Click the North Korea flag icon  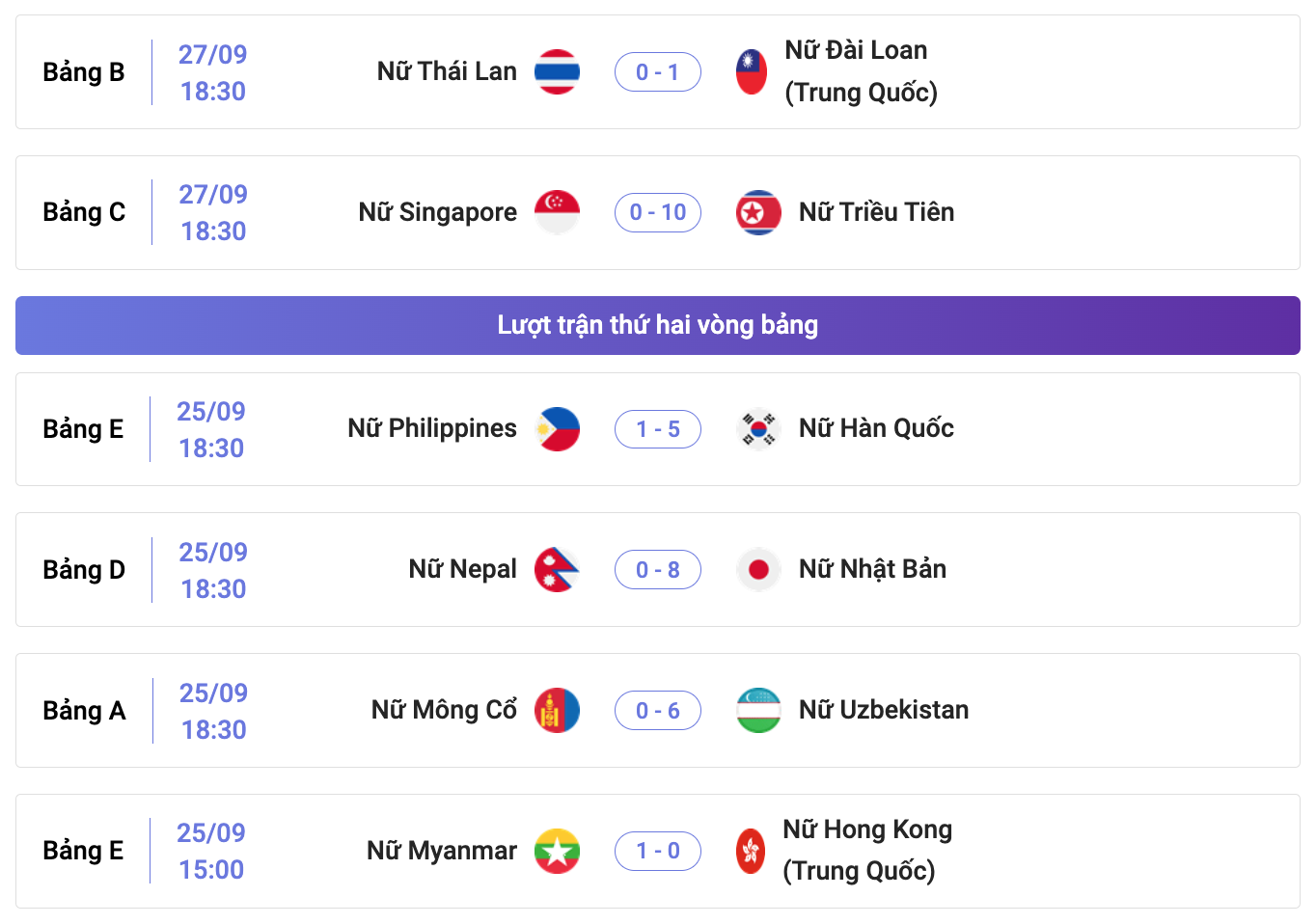pyautogui.click(x=758, y=212)
